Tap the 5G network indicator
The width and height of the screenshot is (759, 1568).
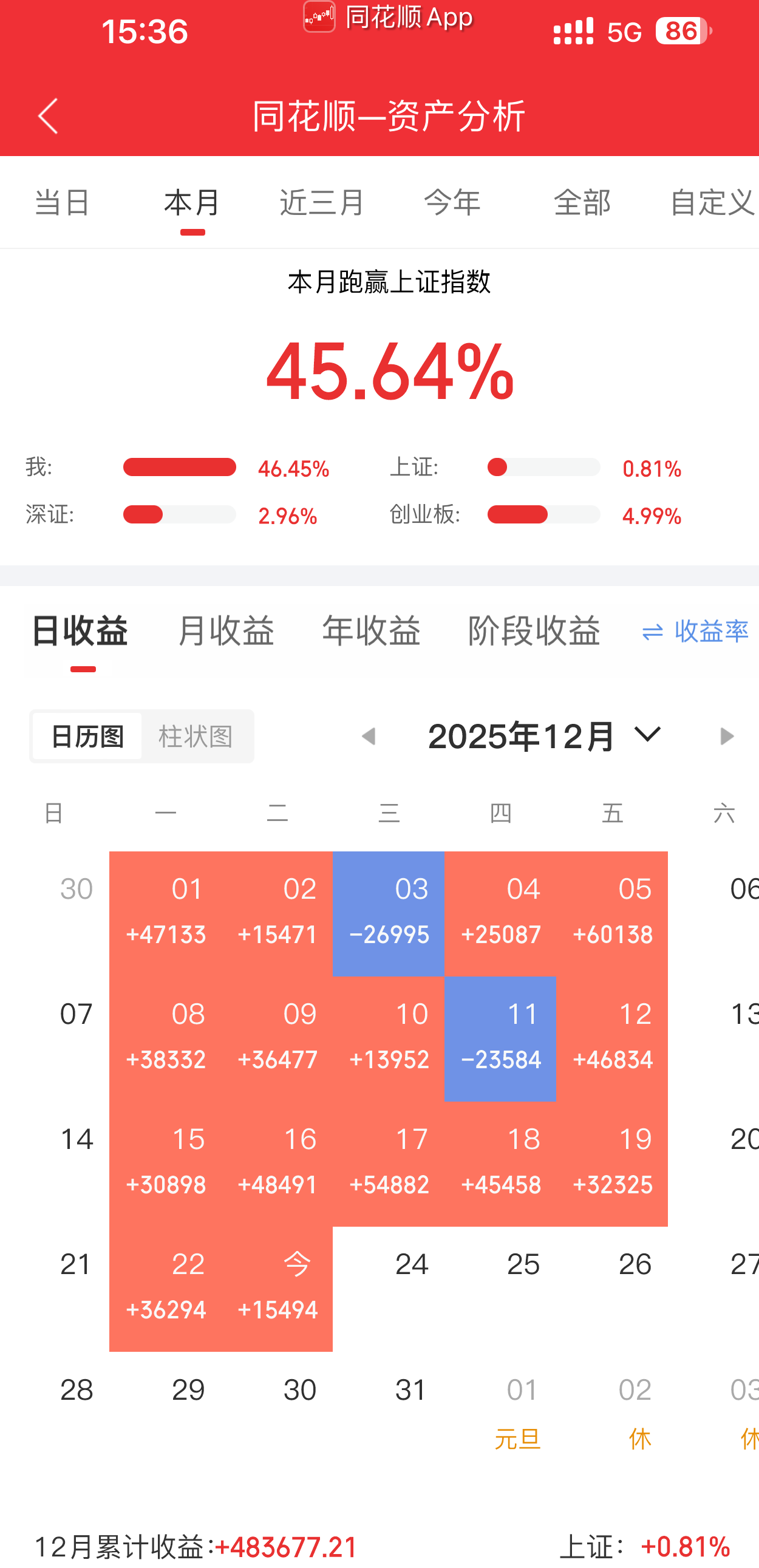pos(624,32)
